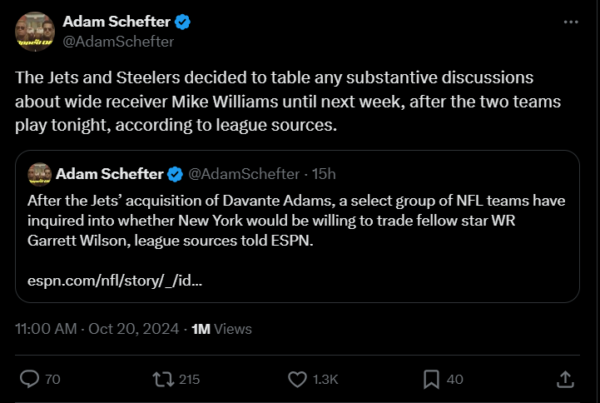This screenshot has width=600, height=403.
Task: Repost this tweet using the retweet icon
Action: (x=160, y=379)
